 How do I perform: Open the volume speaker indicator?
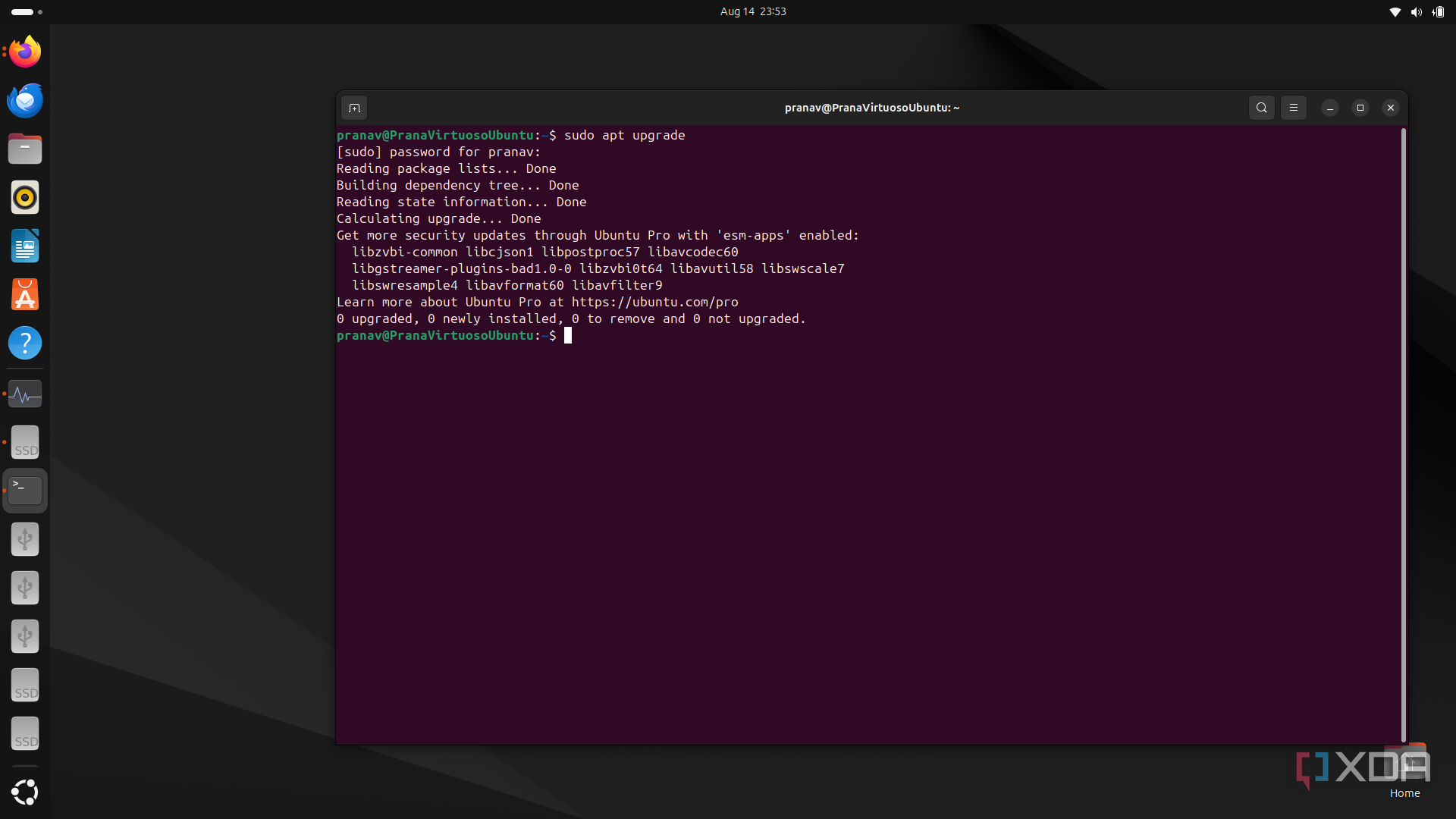point(1417,12)
